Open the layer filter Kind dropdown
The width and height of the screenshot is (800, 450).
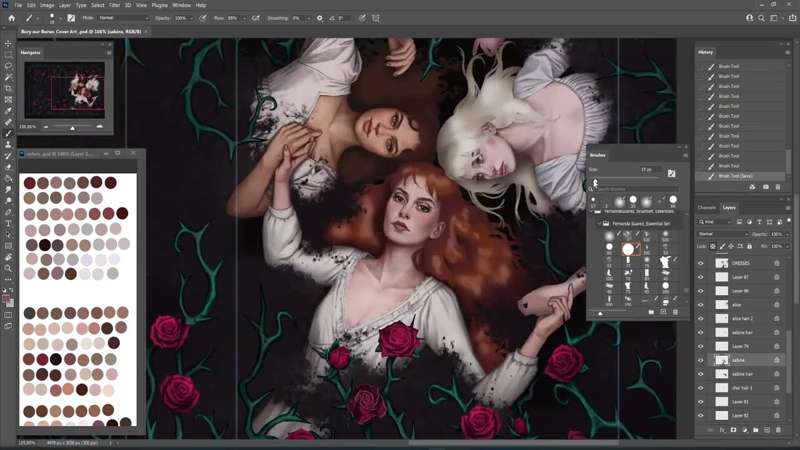coord(717,221)
